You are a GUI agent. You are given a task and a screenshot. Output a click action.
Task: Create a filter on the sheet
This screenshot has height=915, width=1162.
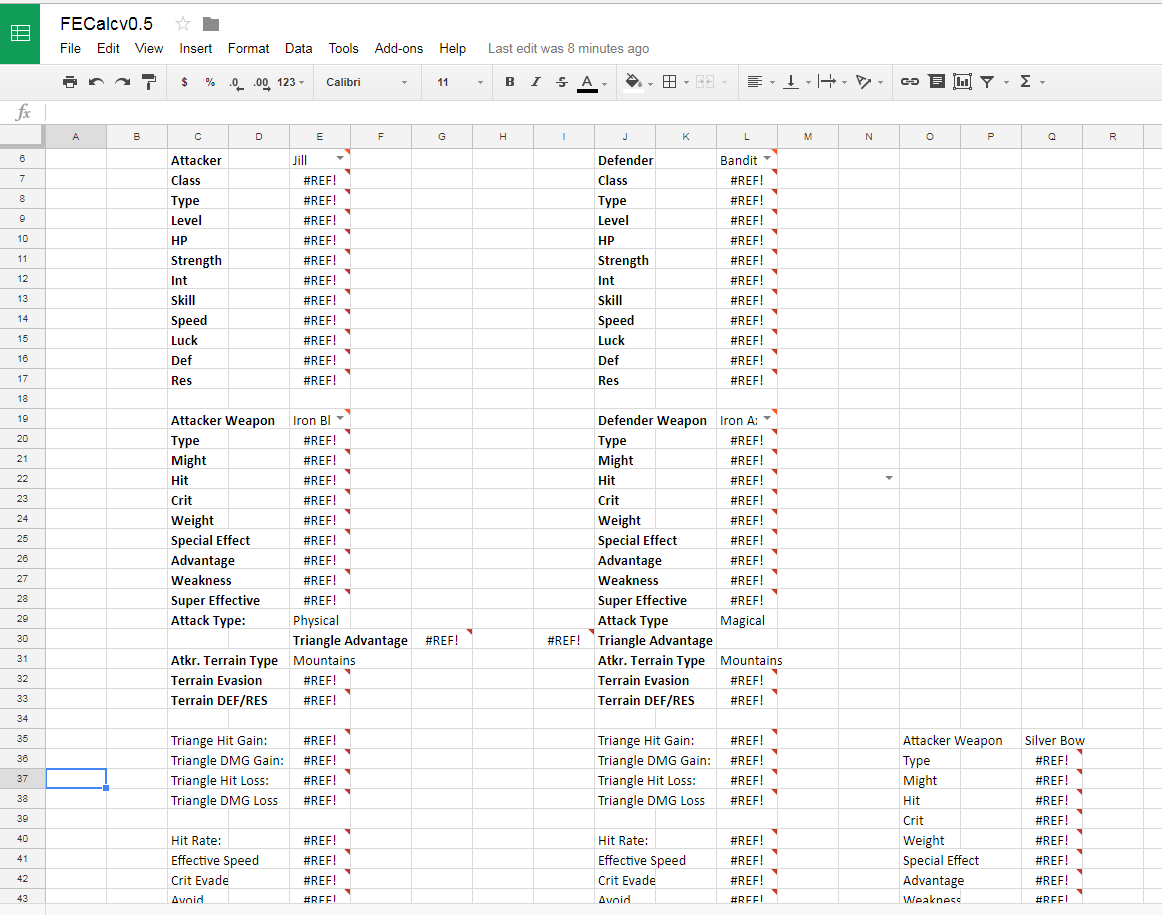pos(988,81)
